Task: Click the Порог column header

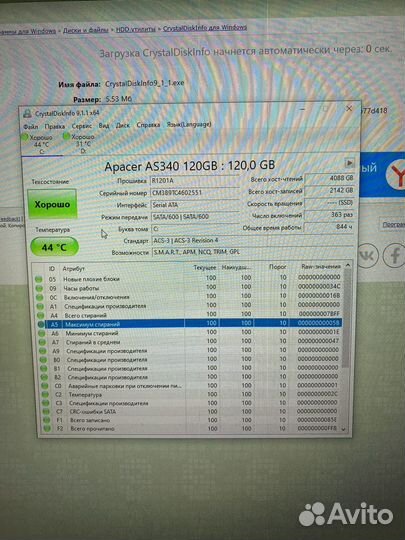Action: 278,267
